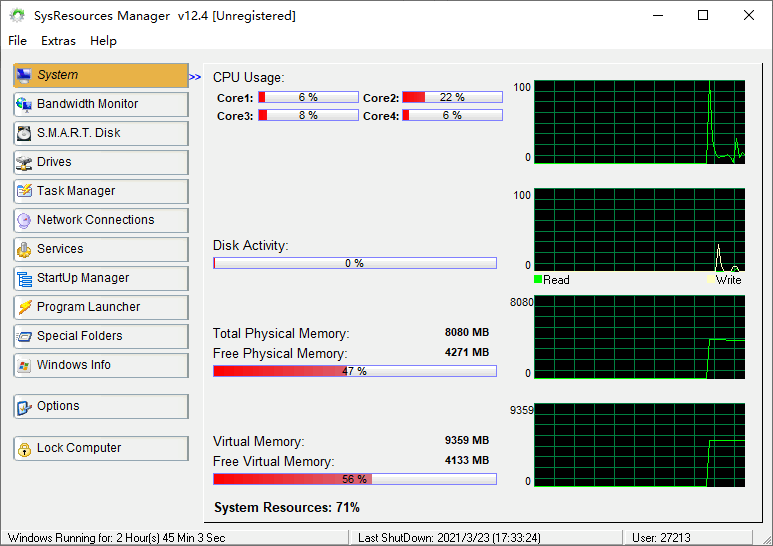
Task: Open the File menu
Action: point(17,41)
